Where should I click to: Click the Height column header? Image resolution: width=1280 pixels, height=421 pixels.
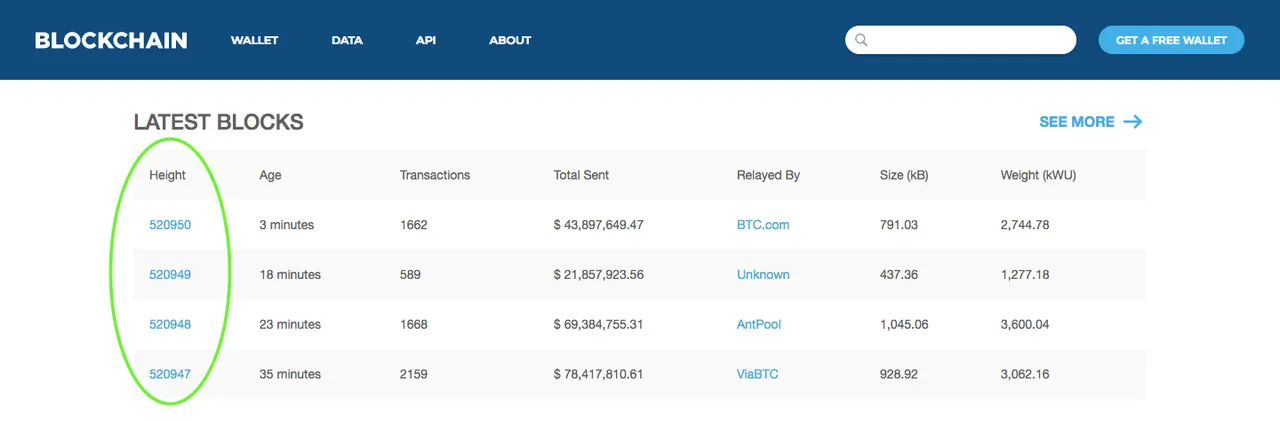[x=168, y=175]
